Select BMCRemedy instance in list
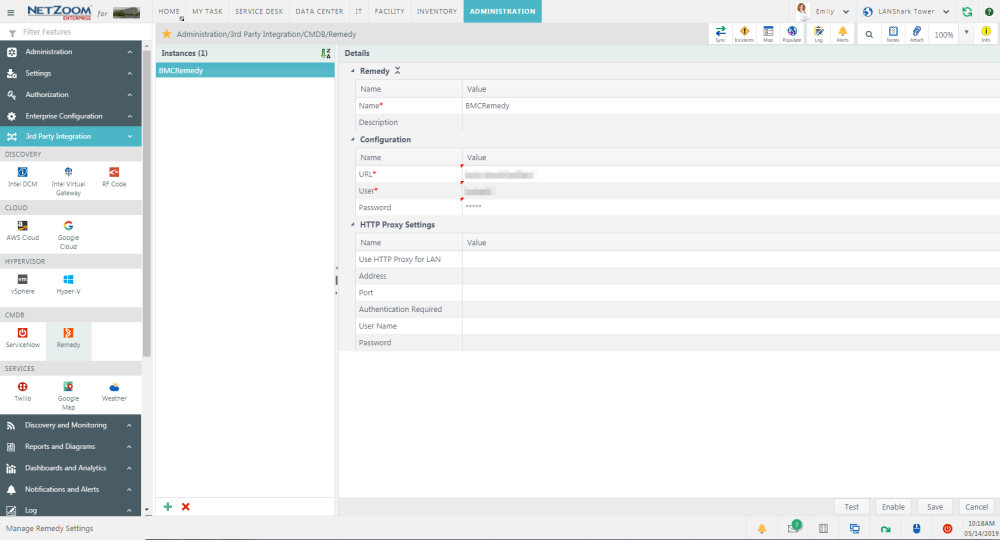1000x540 pixels. coord(245,70)
